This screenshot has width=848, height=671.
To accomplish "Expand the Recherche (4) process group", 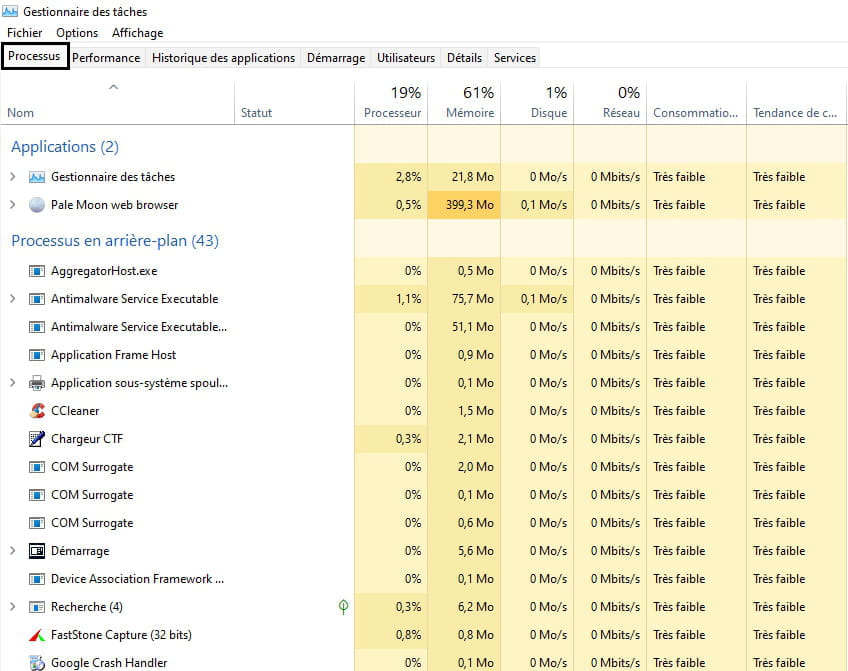I will coord(13,607).
